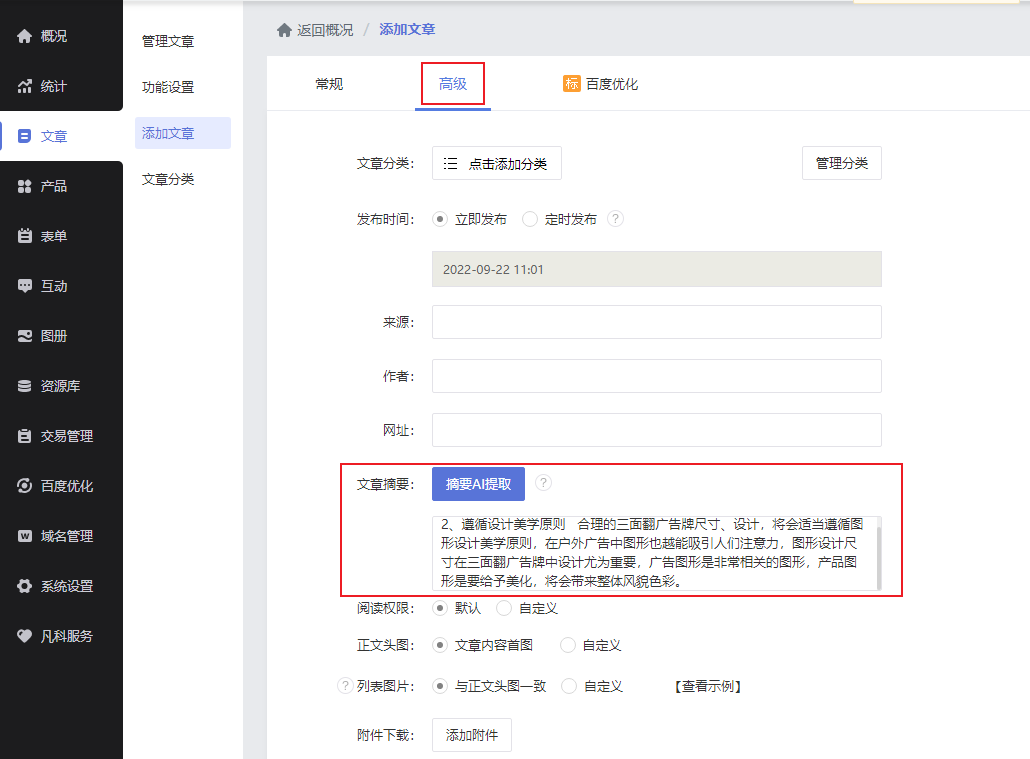Screen dimensions: 1030x759
Task: Click the 资源库 database icon
Action: tap(24, 386)
